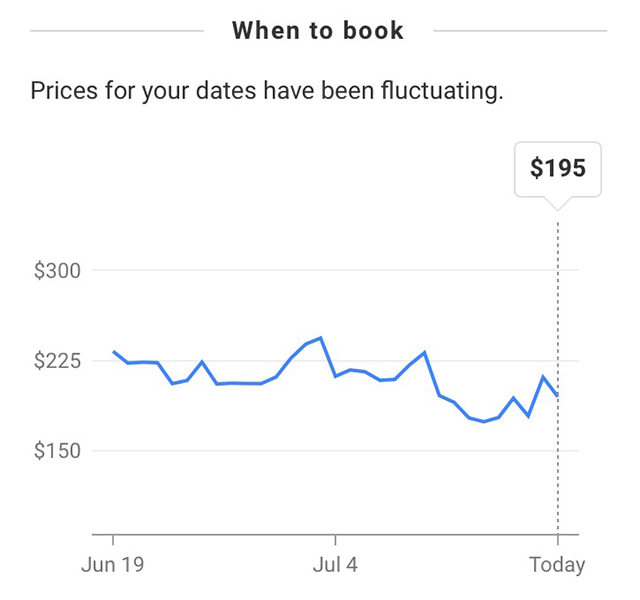The image size is (640, 600).
Task: Click the price line peak before Jul 4
Action: [x=321, y=338]
